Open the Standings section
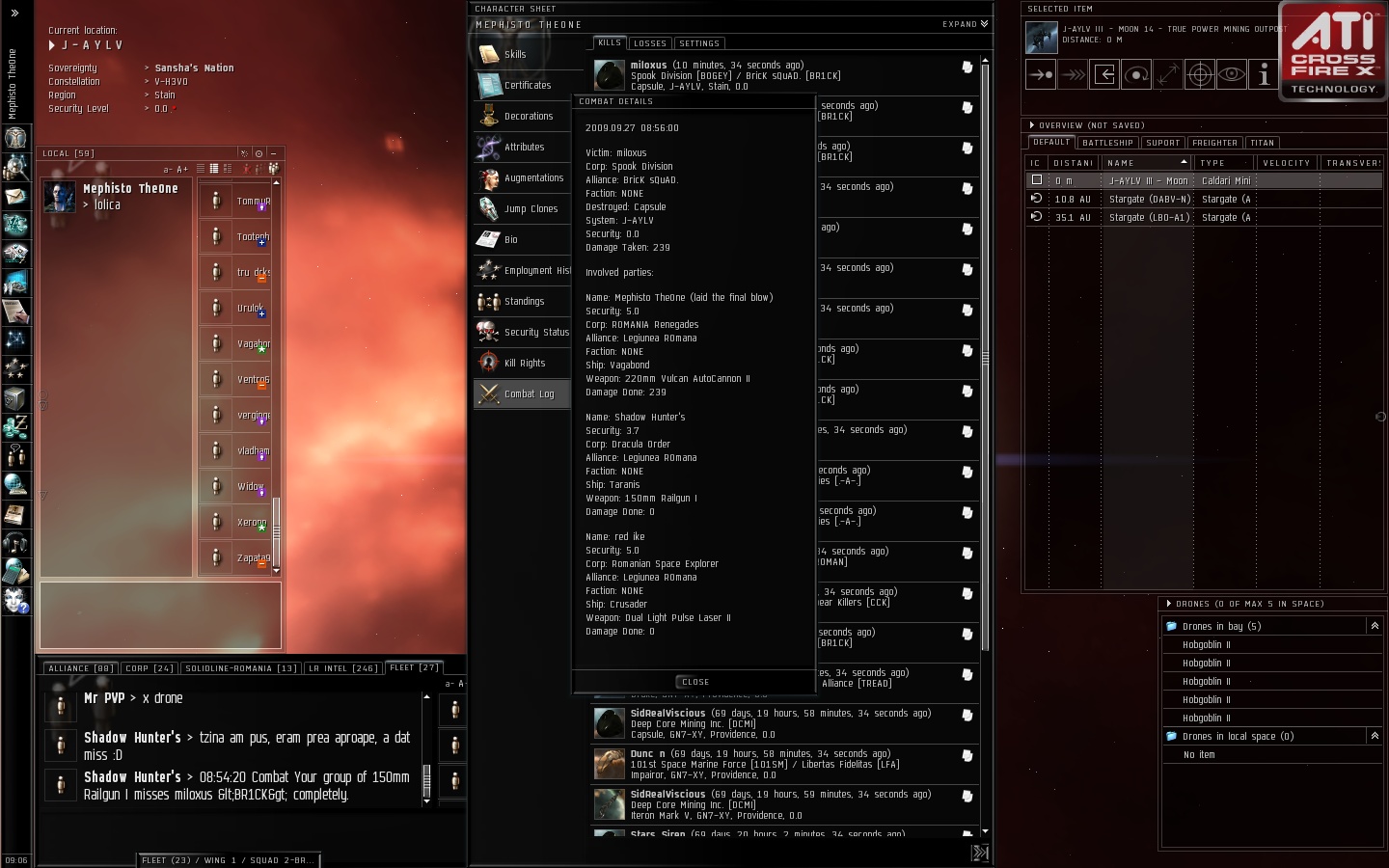1389x868 pixels. pos(522,301)
